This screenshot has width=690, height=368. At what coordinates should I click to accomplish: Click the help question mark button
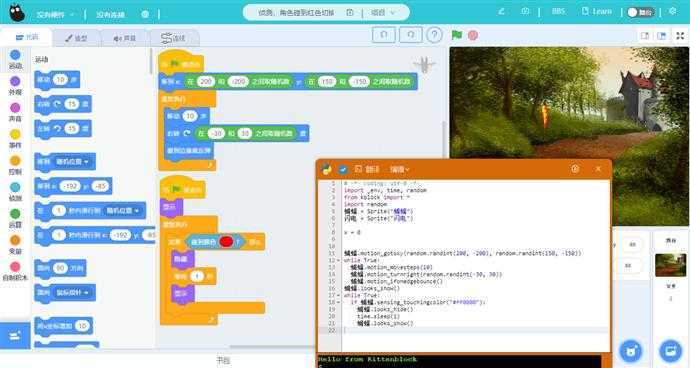(x=434, y=35)
